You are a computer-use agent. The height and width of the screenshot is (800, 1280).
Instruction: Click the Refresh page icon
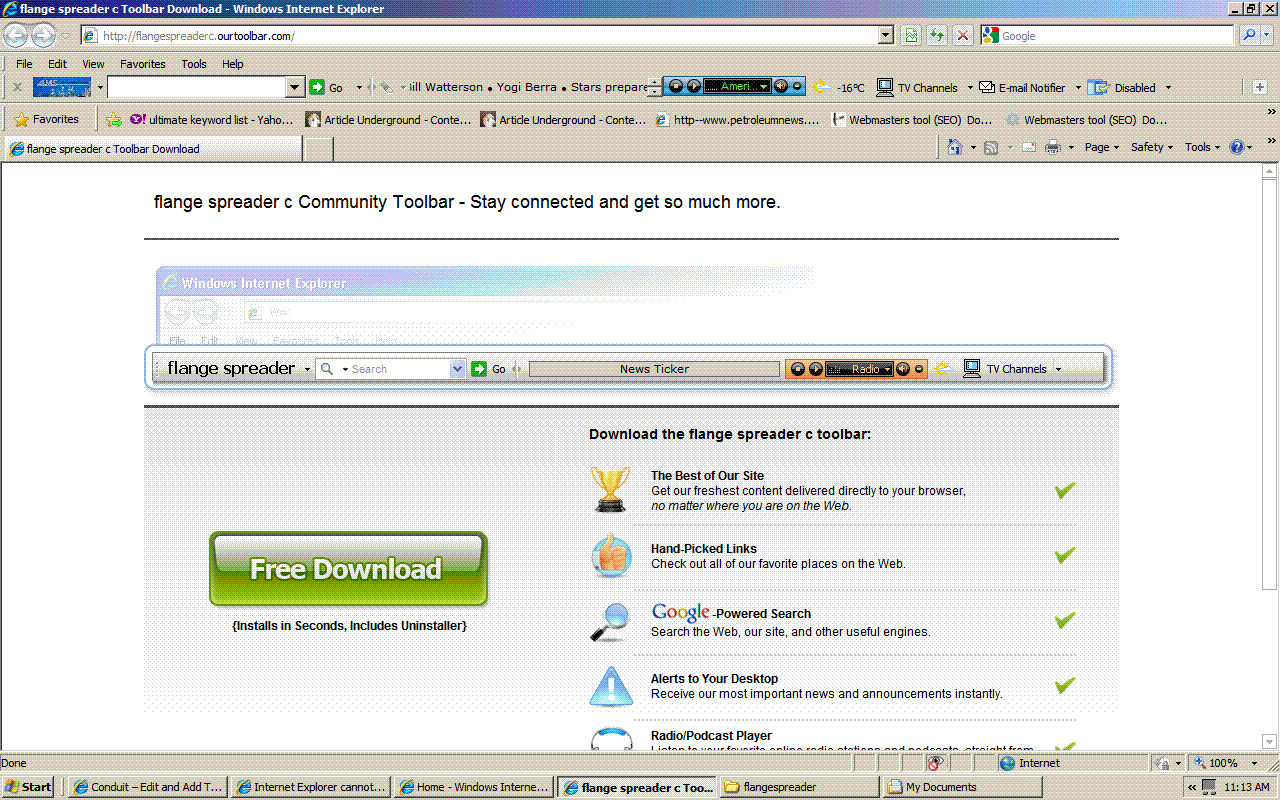937,36
